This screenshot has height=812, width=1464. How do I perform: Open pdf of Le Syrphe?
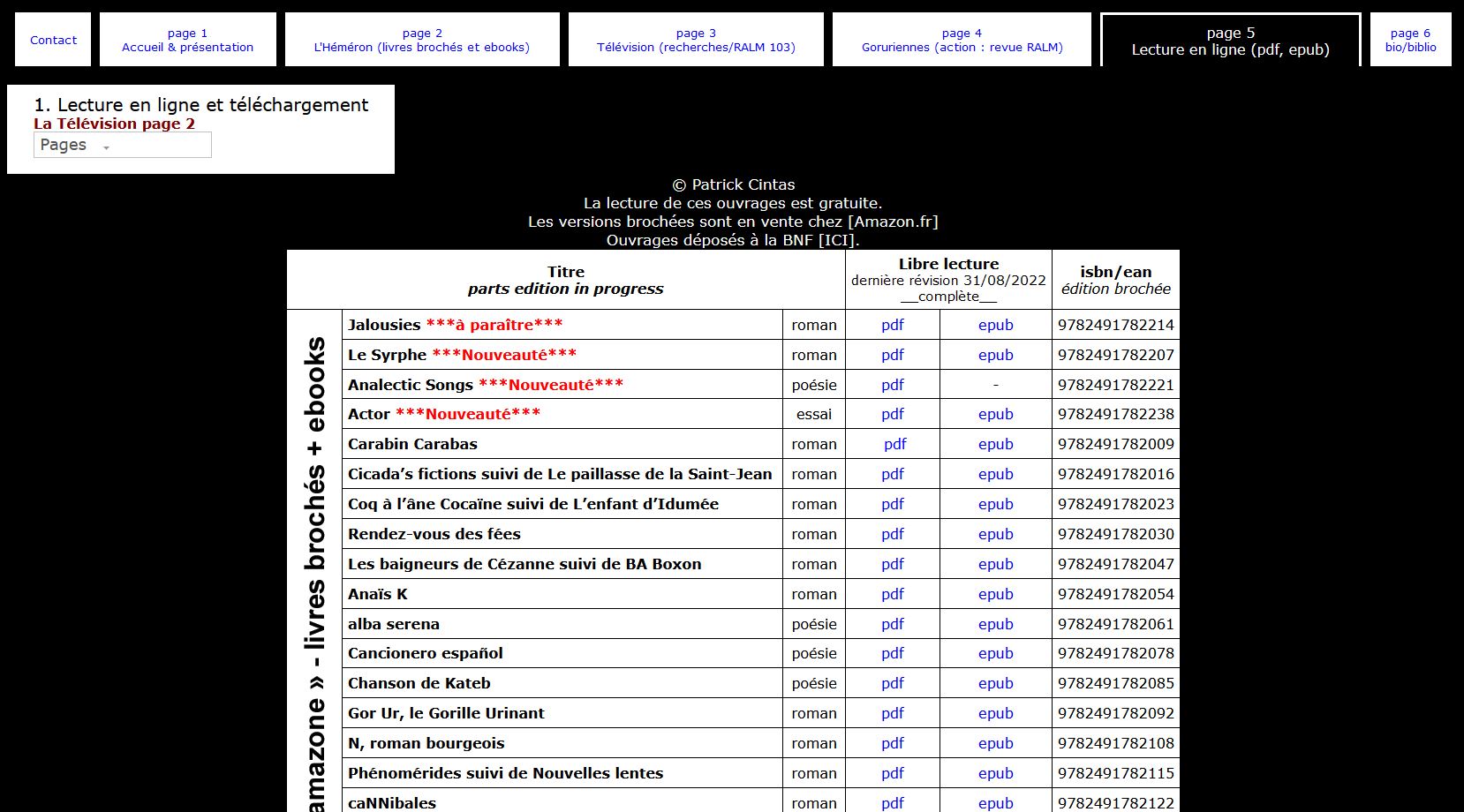892,355
